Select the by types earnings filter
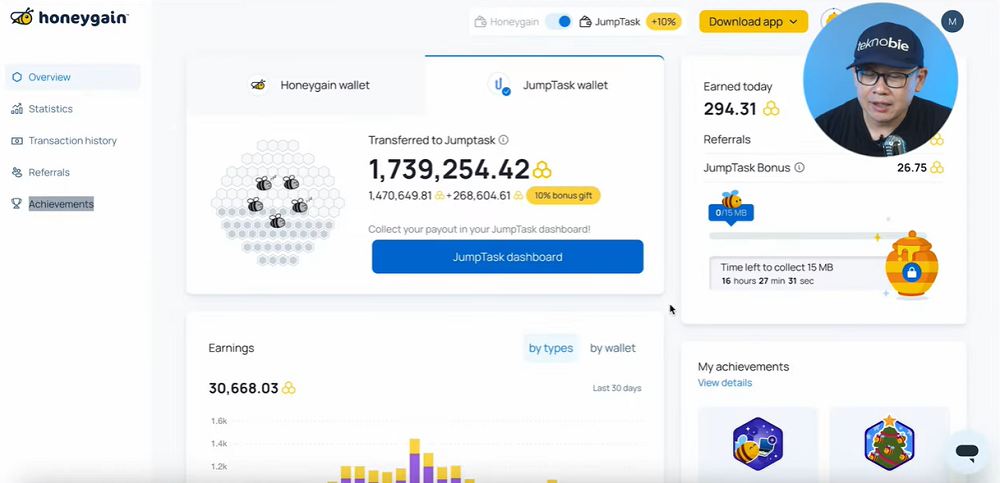The image size is (1000, 483). (551, 348)
